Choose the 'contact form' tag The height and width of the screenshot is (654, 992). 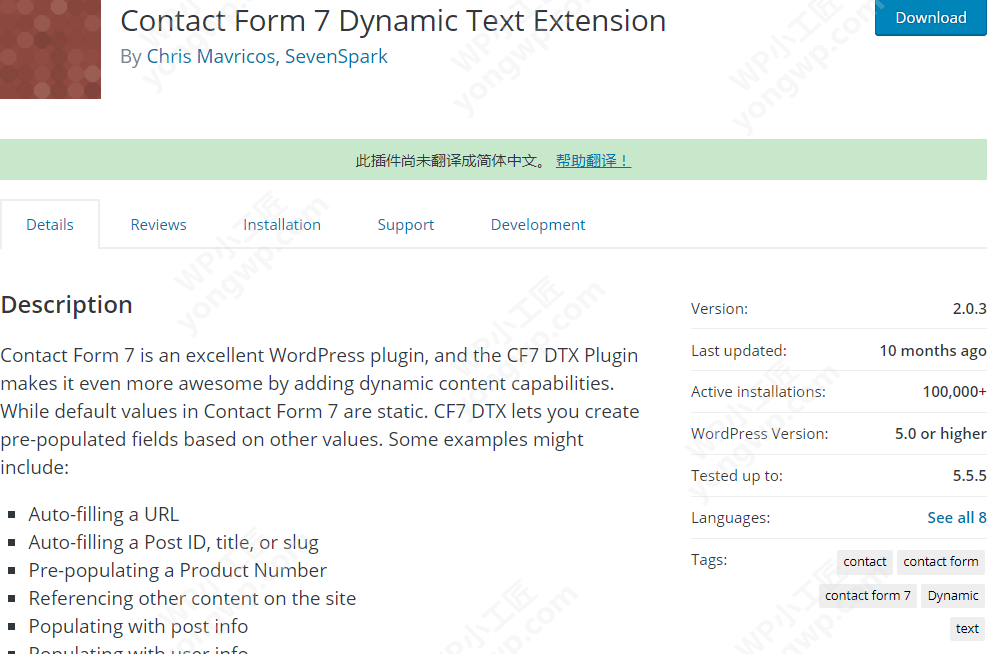click(x=940, y=562)
